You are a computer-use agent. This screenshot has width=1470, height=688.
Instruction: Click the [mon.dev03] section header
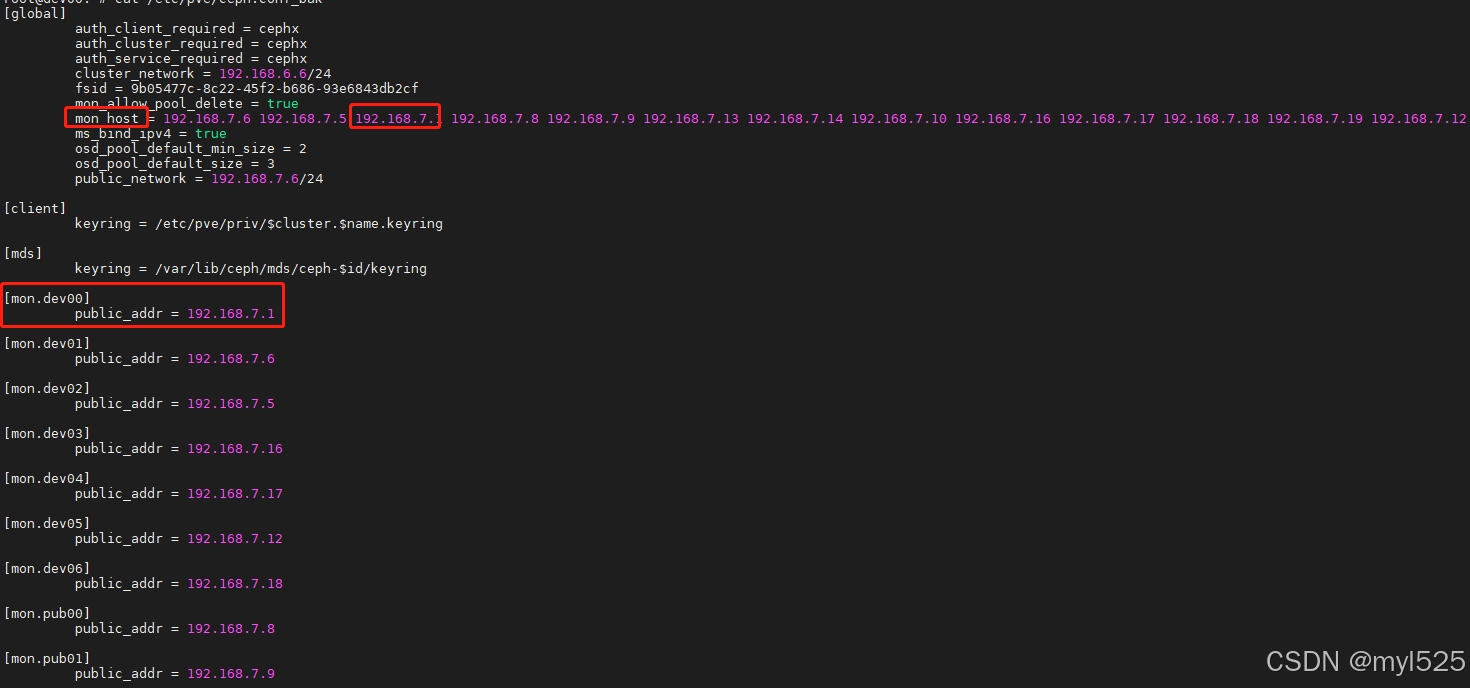(47, 433)
